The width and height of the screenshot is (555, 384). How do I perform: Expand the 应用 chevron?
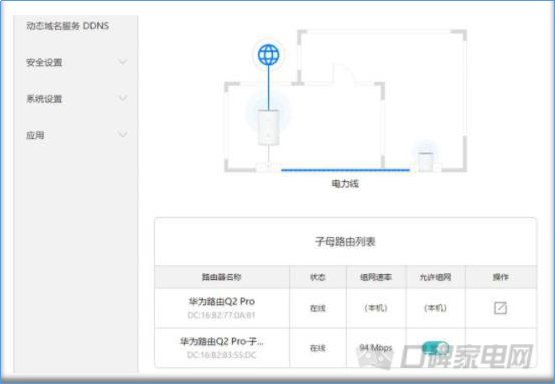(122, 134)
